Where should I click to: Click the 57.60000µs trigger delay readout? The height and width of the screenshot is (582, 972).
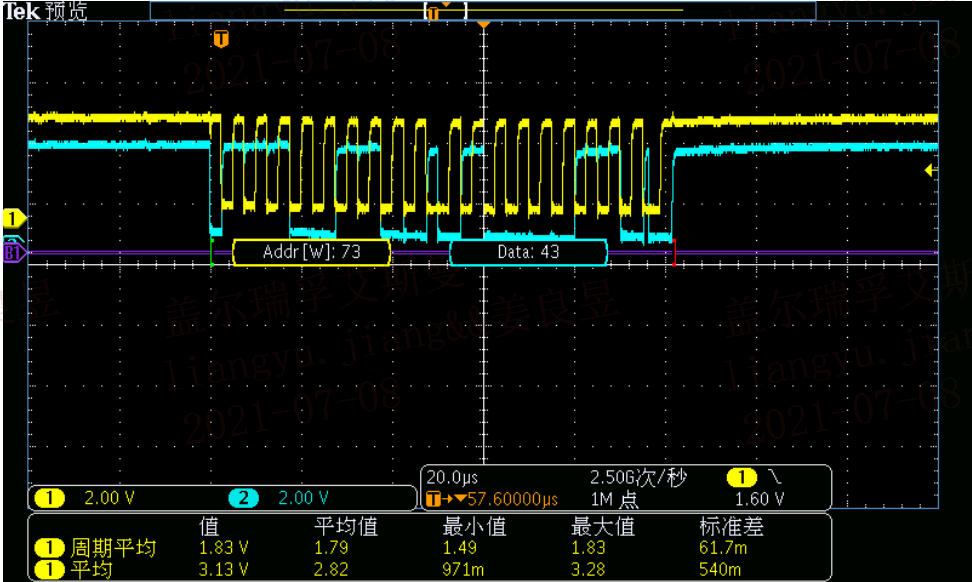click(512, 499)
